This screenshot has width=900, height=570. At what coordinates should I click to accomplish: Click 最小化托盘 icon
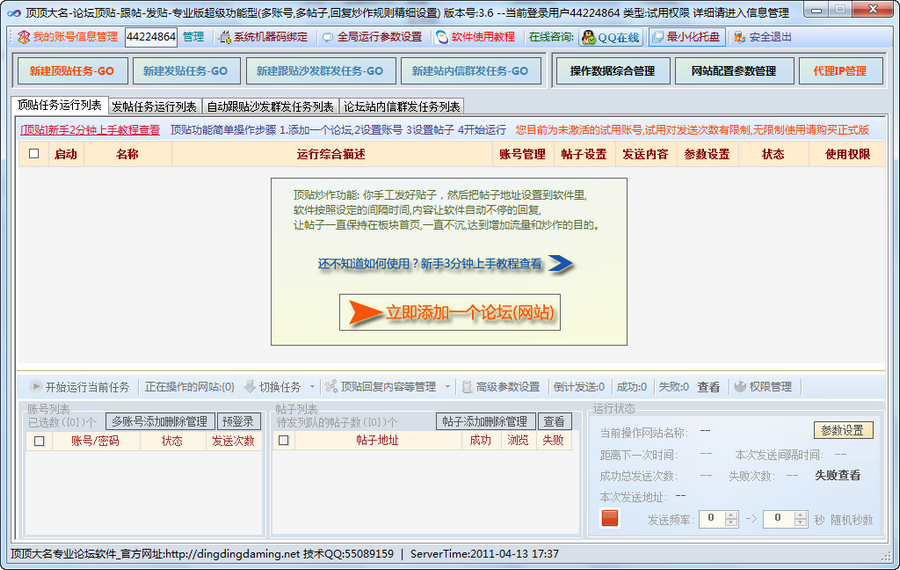pos(658,37)
